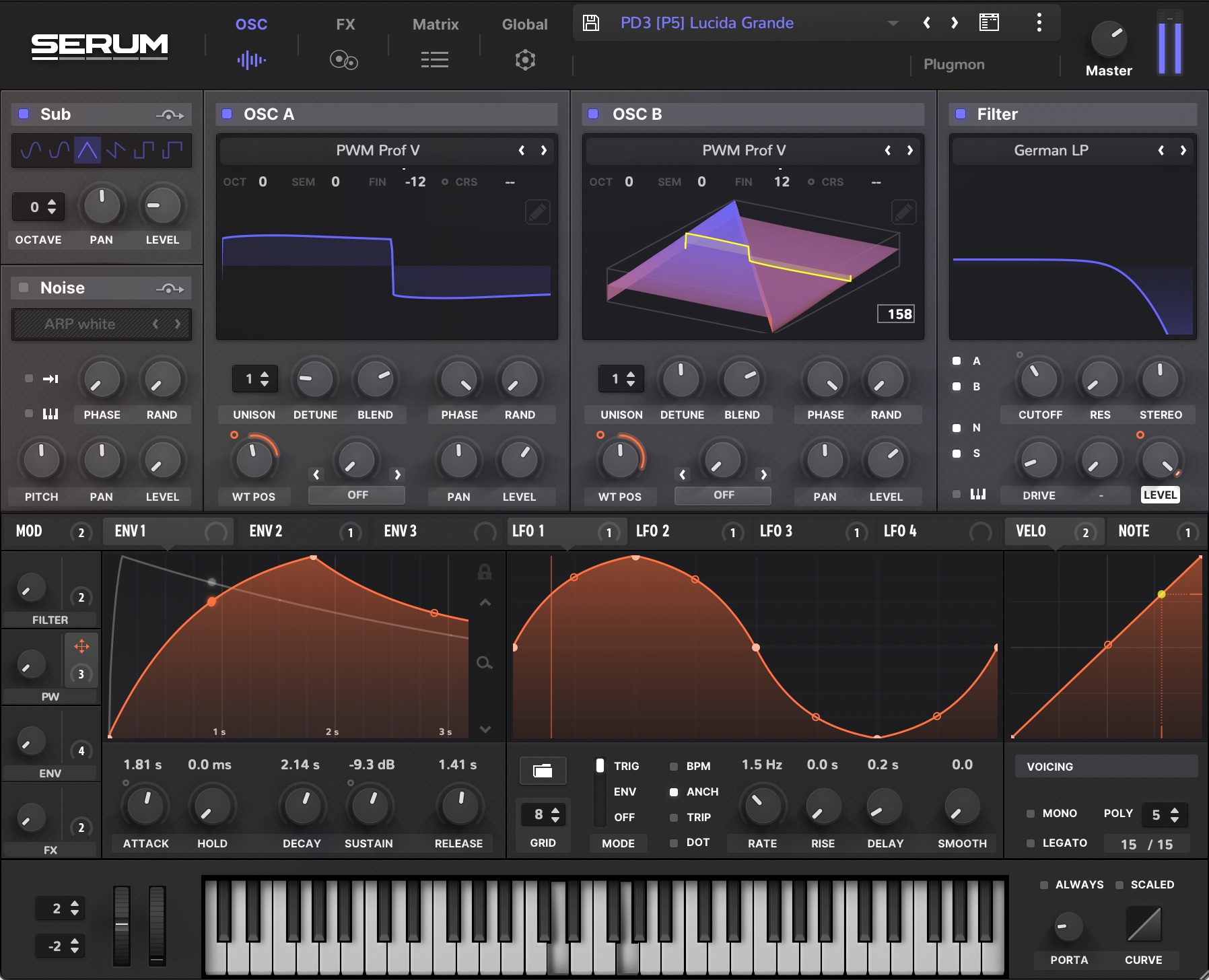Viewport: 1209px width, 980px height.
Task: Go to the previous preset arrow
Action: click(x=927, y=23)
